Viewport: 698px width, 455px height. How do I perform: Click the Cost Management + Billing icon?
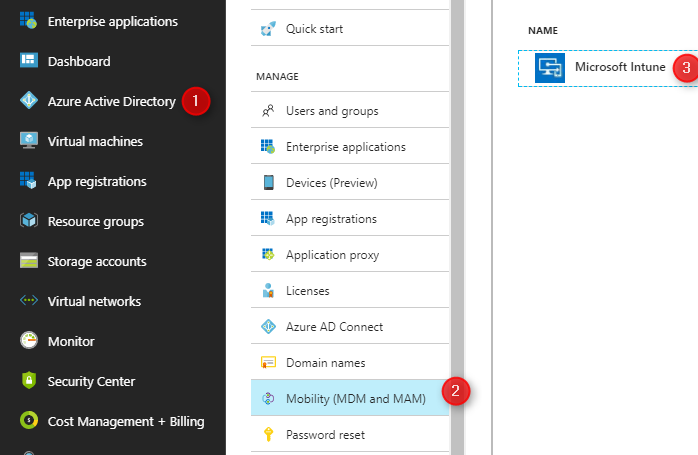(28, 420)
